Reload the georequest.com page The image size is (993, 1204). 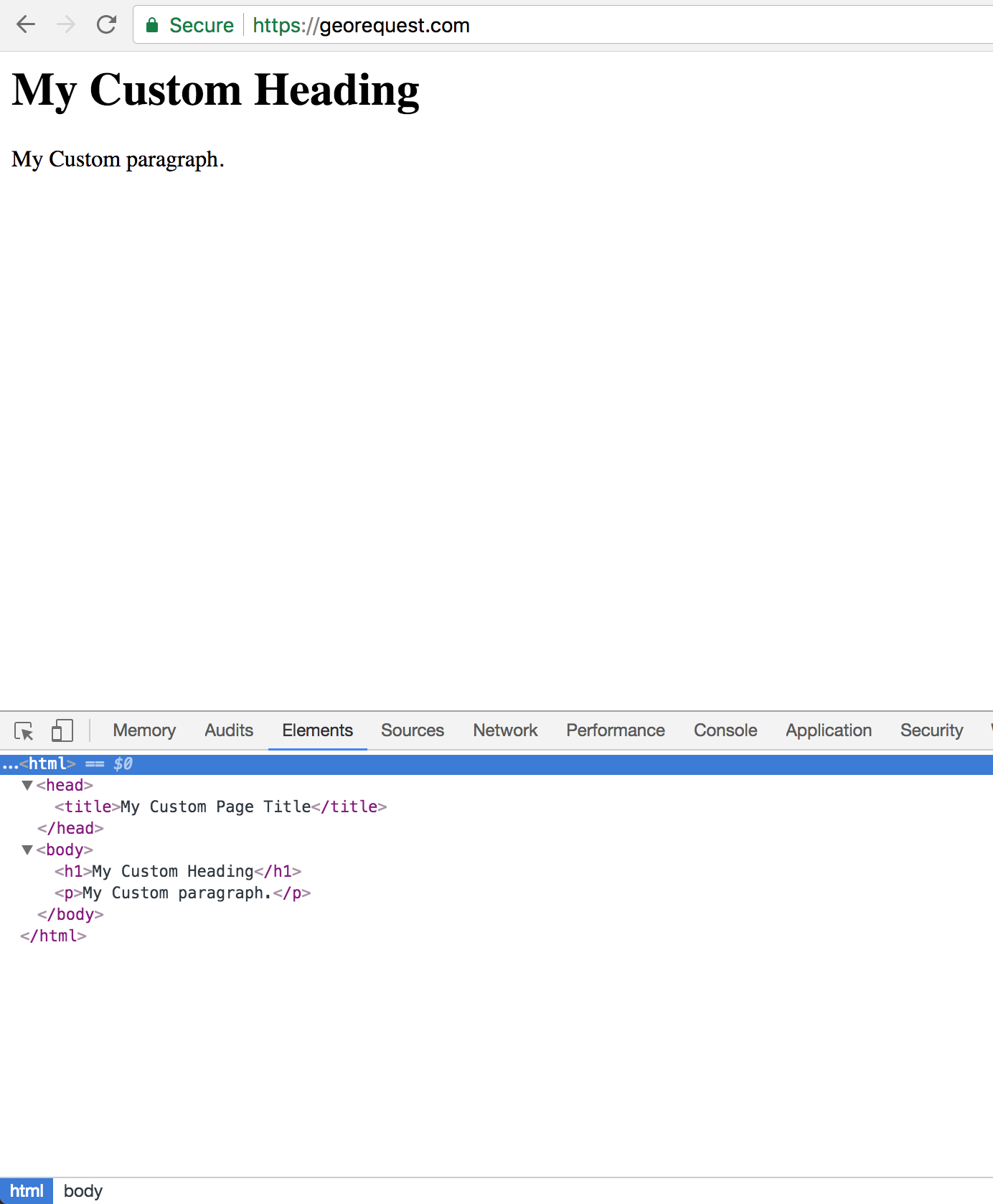(x=107, y=25)
